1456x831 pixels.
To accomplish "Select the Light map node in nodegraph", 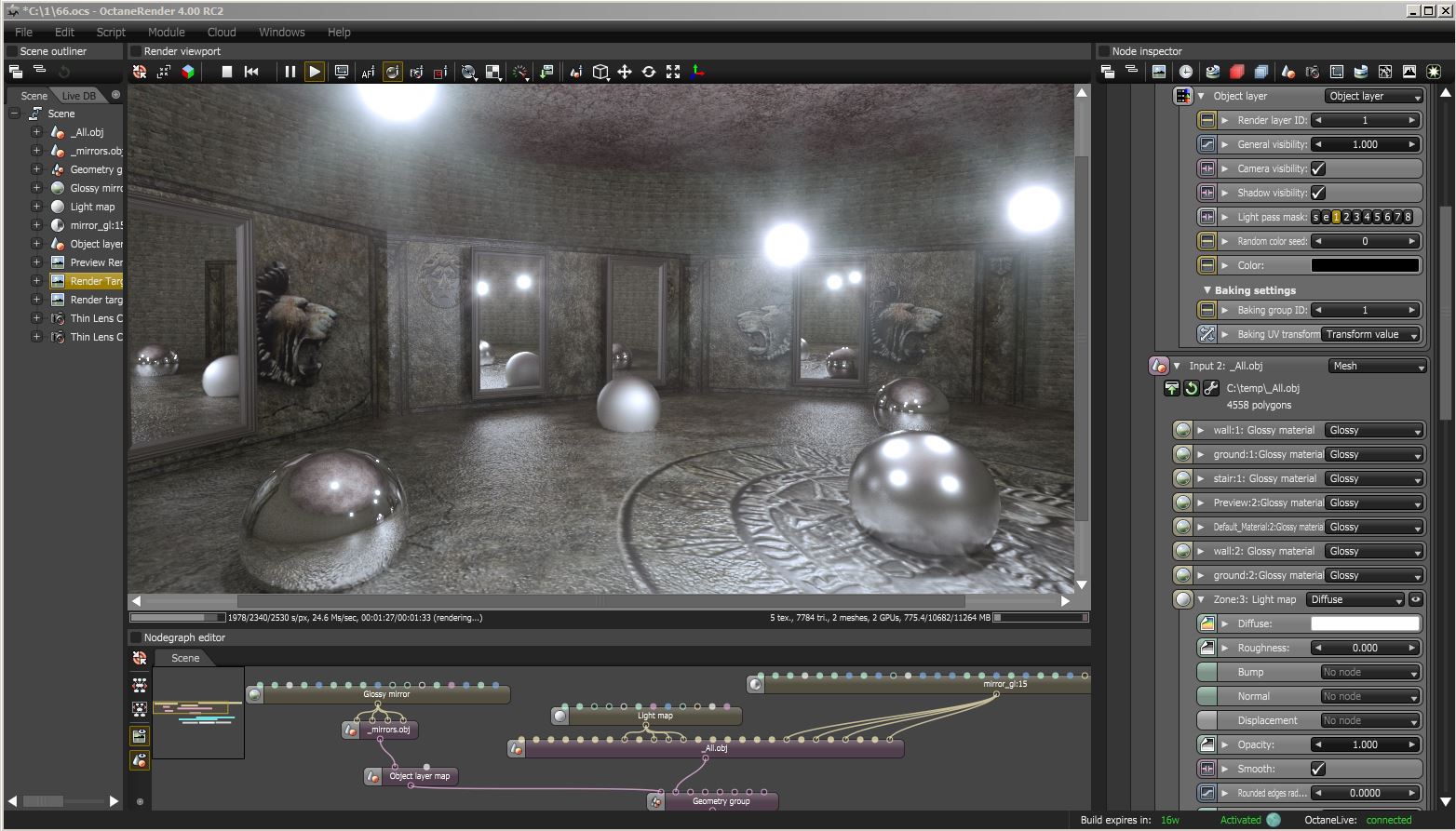I will 646,716.
